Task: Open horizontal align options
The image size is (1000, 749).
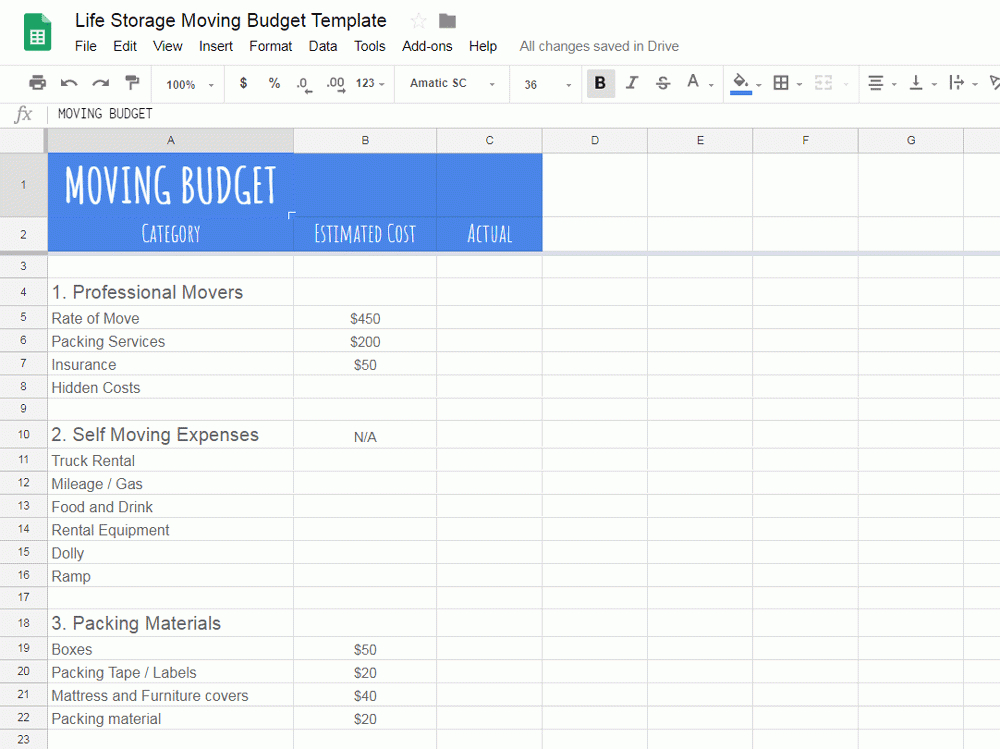Action: 876,83
